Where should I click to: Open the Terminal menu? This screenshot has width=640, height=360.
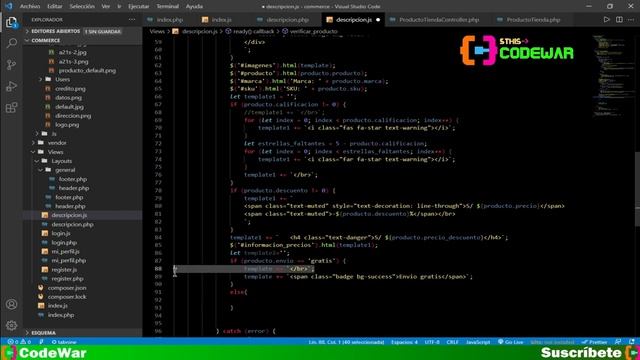coord(167,6)
